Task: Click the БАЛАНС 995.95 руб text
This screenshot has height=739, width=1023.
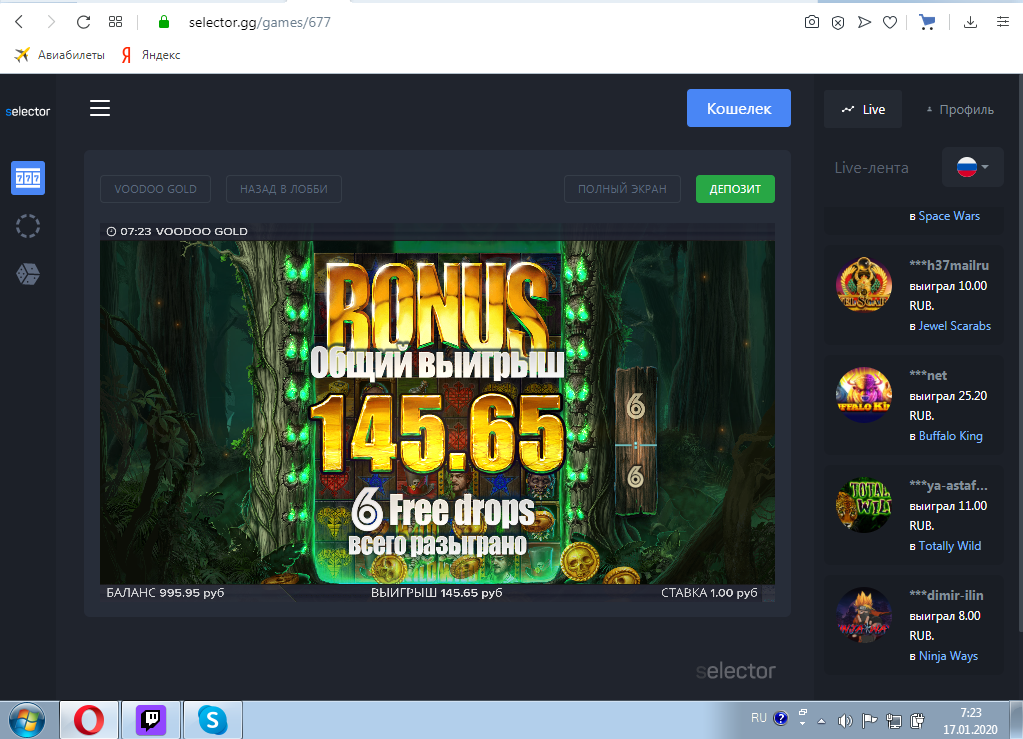Action: (165, 592)
